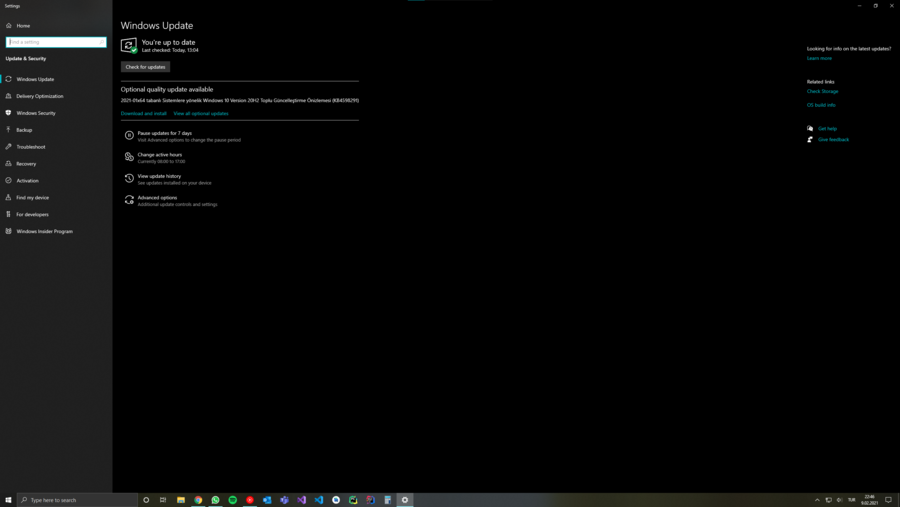Image resolution: width=900 pixels, height=507 pixels.
Task: Go to the Troubleshoot section
Action: [30, 147]
